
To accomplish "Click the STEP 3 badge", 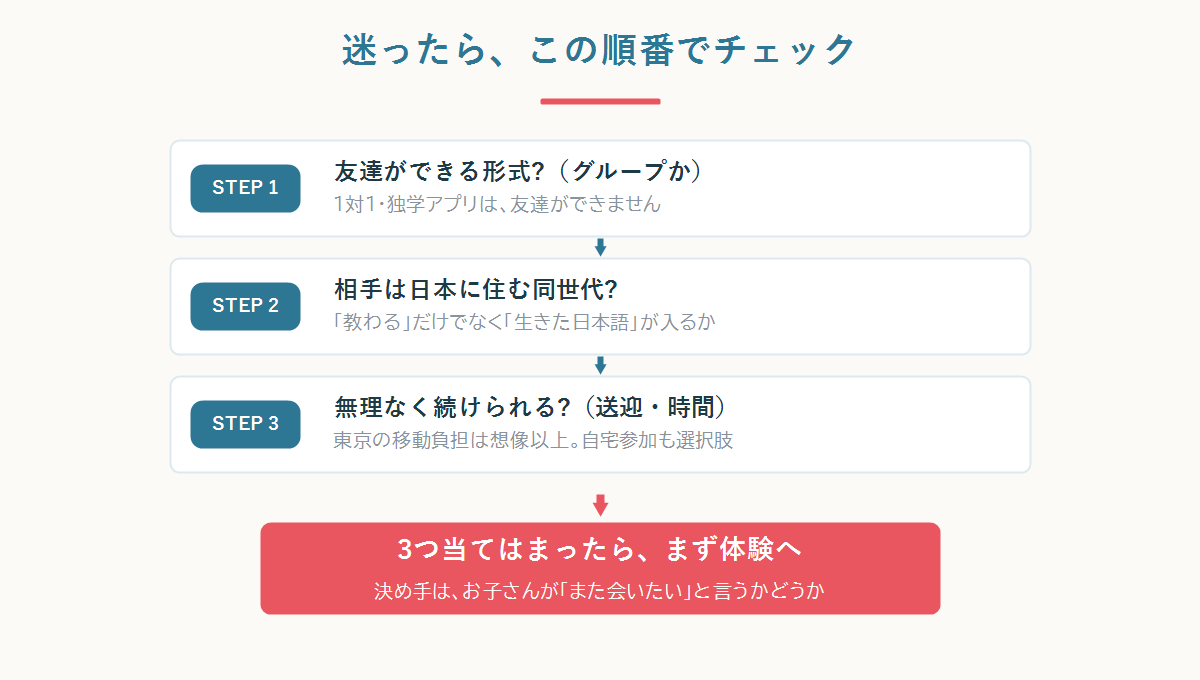I will click(x=245, y=424).
